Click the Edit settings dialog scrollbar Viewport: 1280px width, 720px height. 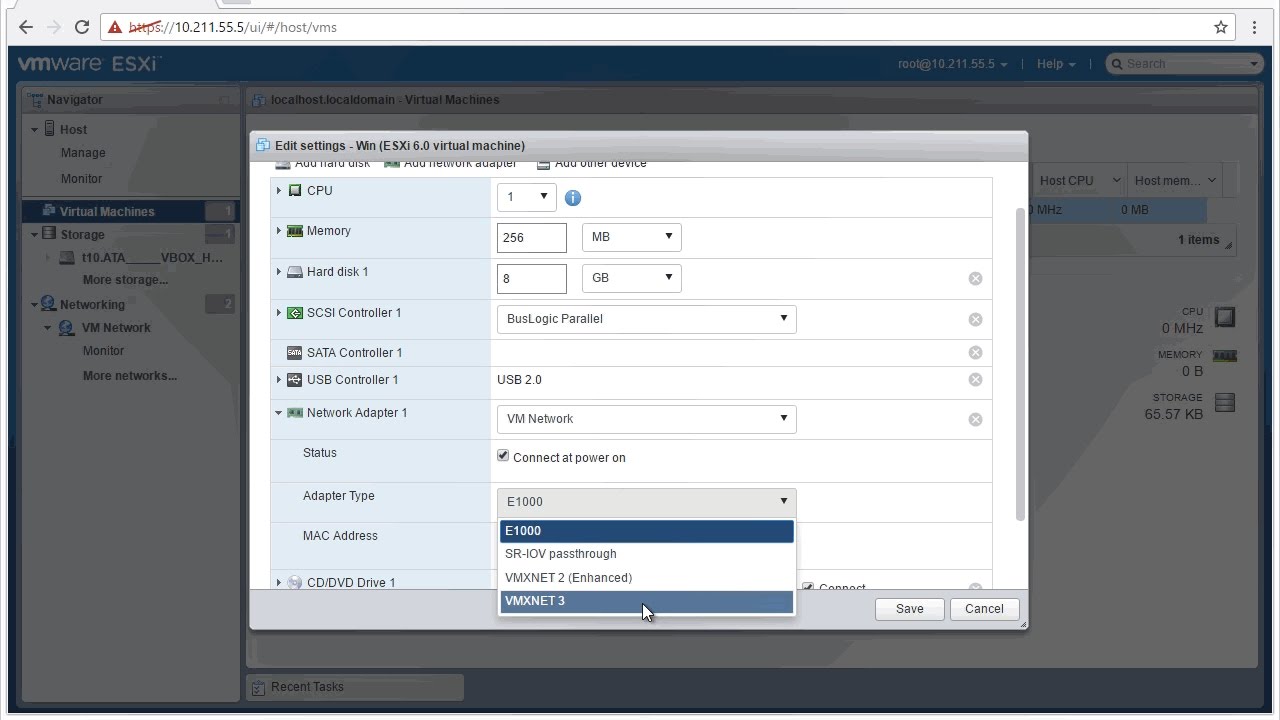point(1020,365)
